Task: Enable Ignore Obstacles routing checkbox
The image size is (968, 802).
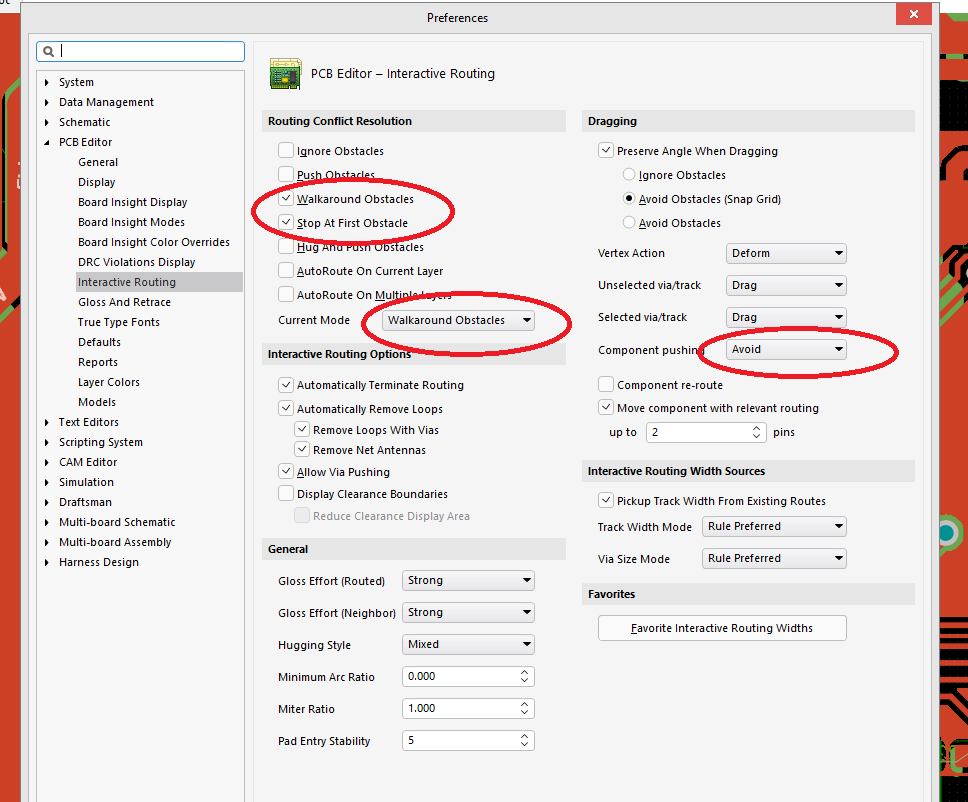Action: tap(286, 150)
